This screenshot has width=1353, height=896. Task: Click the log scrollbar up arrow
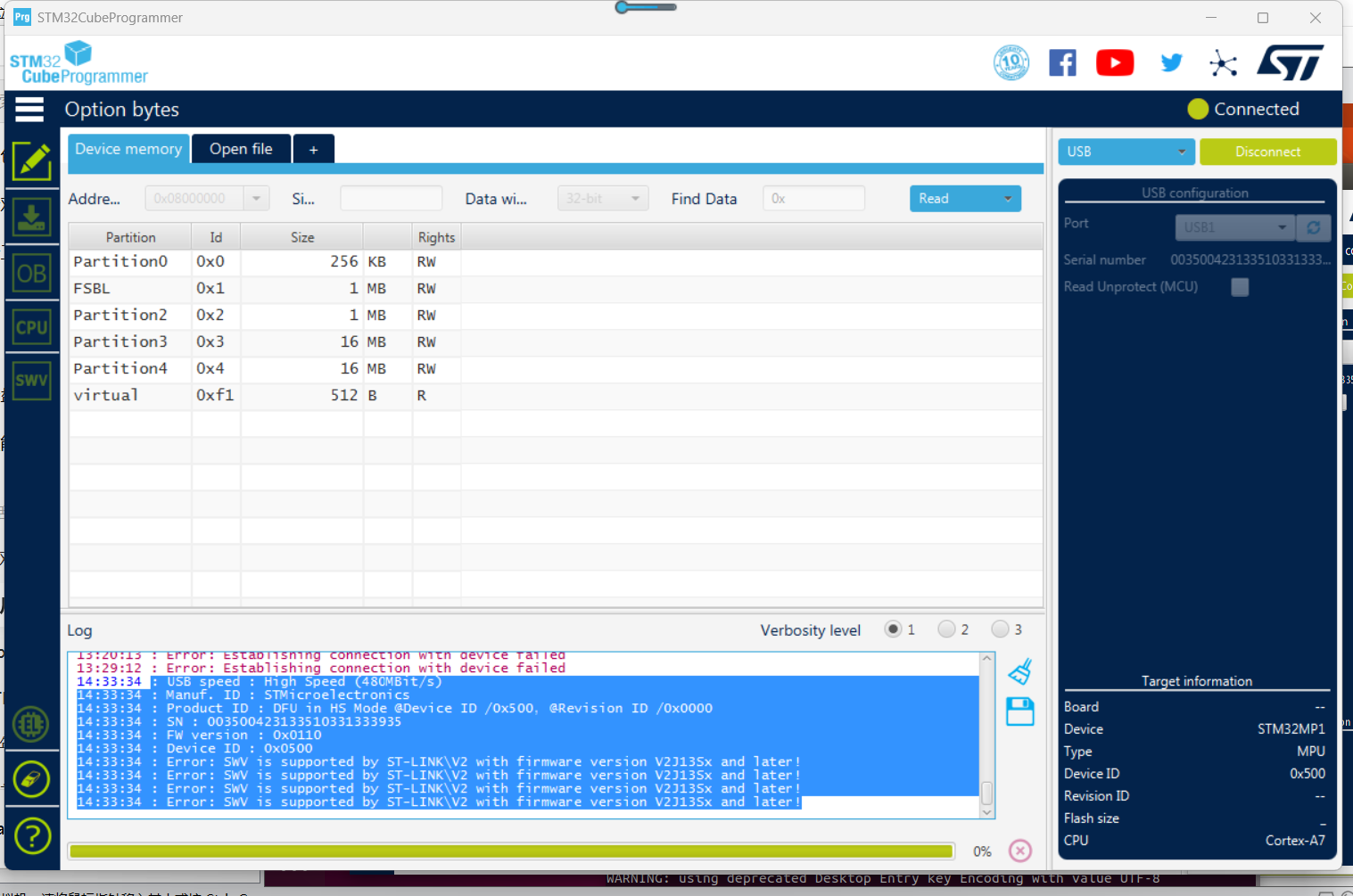tap(986, 659)
